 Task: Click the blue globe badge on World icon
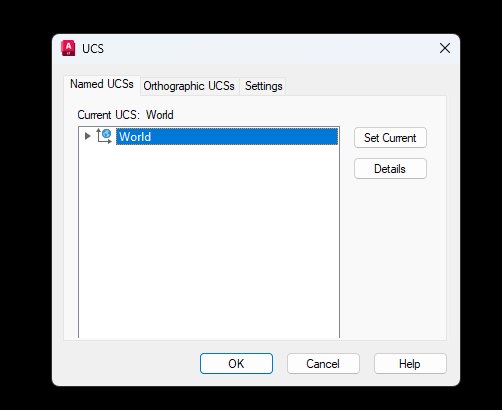tap(107, 133)
